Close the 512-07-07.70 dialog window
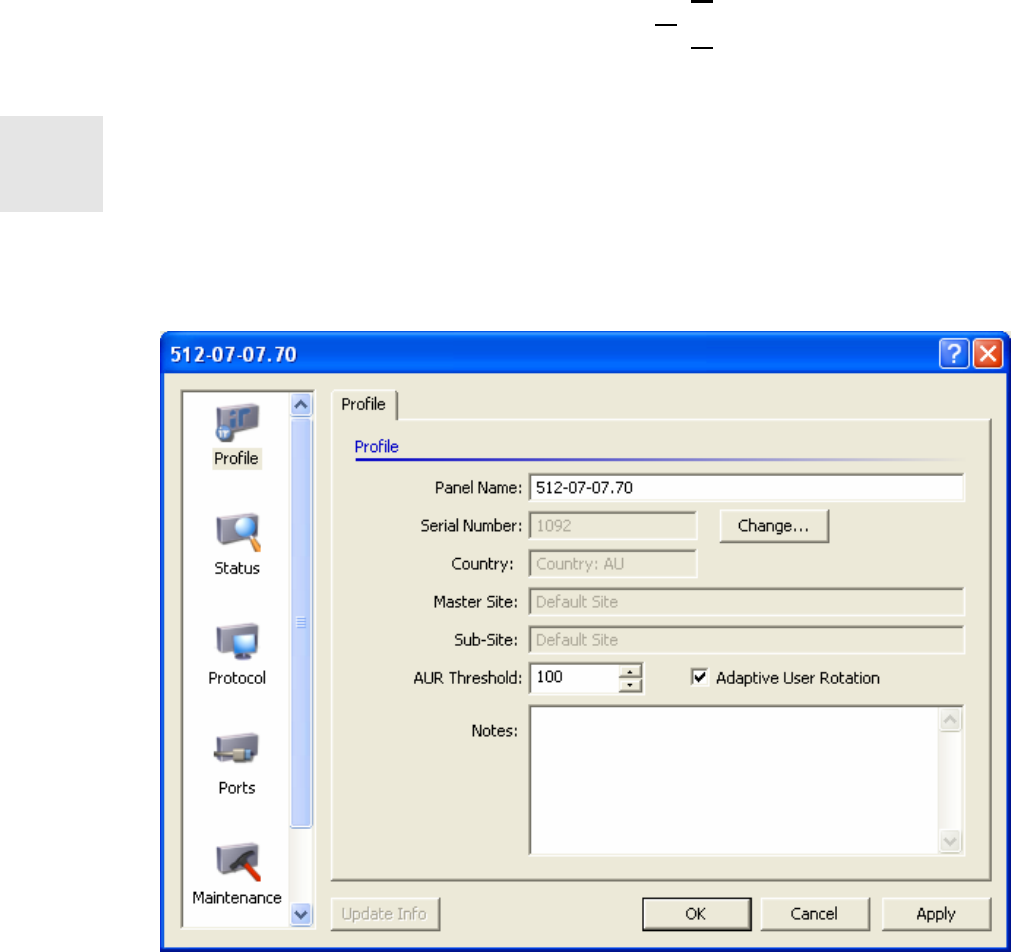This screenshot has height=952, width=1011. [x=988, y=354]
